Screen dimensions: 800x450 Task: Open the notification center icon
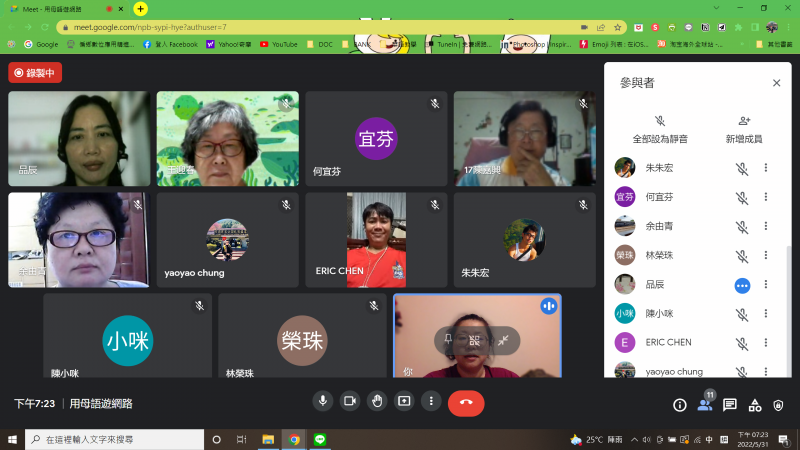[784, 439]
